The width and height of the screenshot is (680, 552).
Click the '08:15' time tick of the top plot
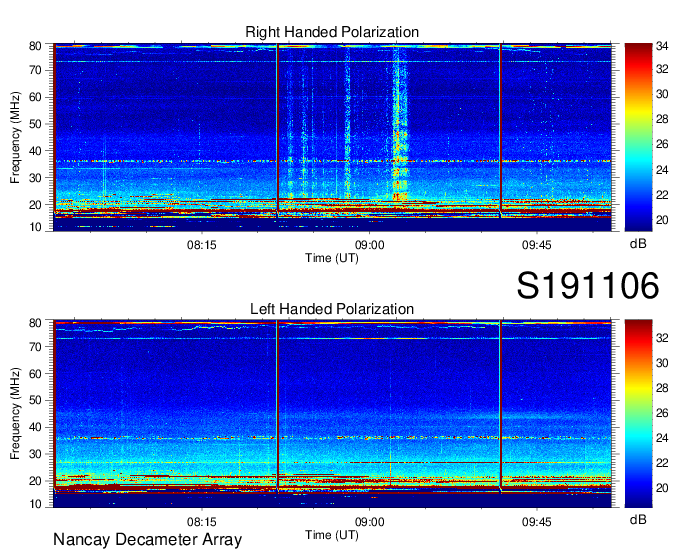(x=202, y=245)
